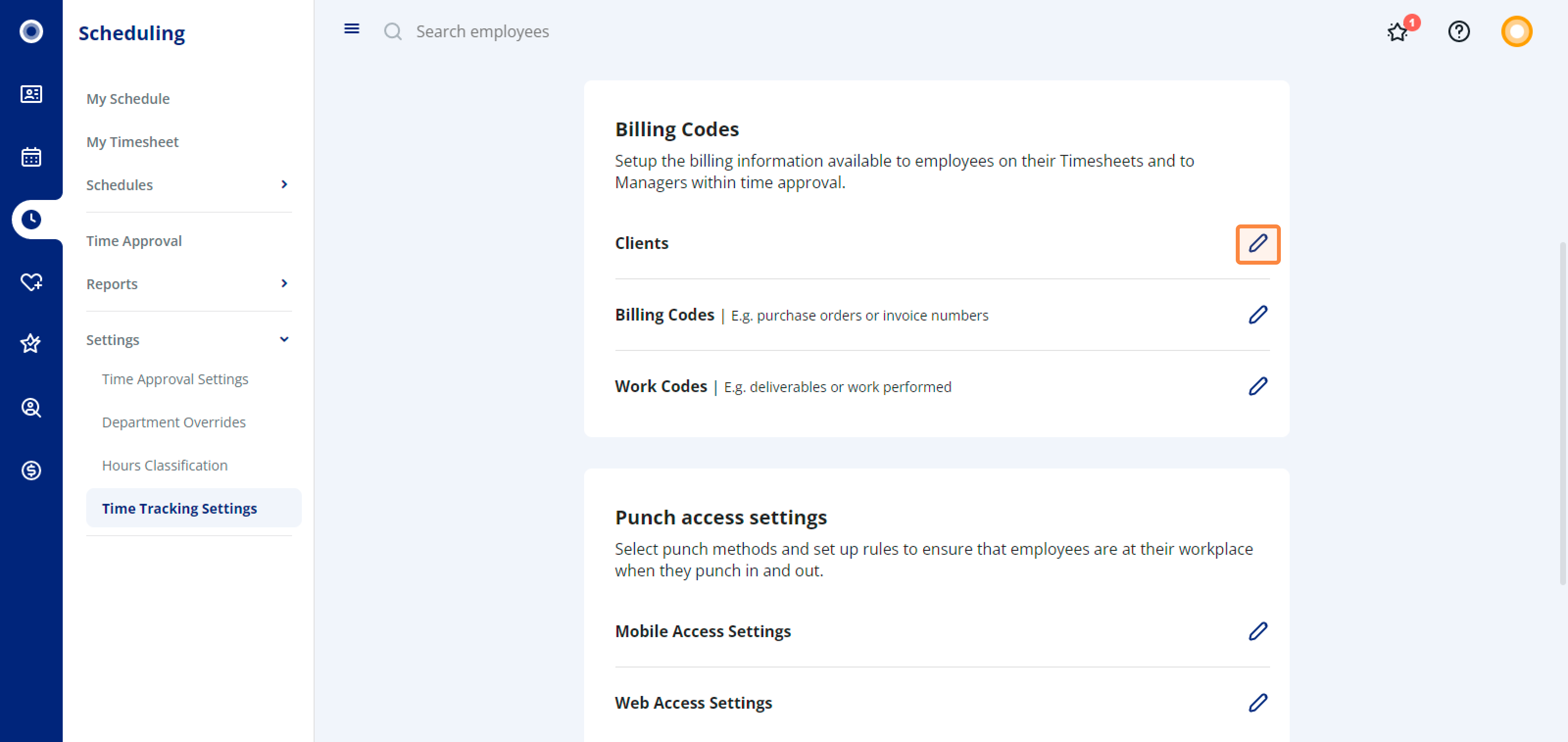This screenshot has width=1568, height=742.
Task: Open My Timesheet menu item
Action: point(132,142)
